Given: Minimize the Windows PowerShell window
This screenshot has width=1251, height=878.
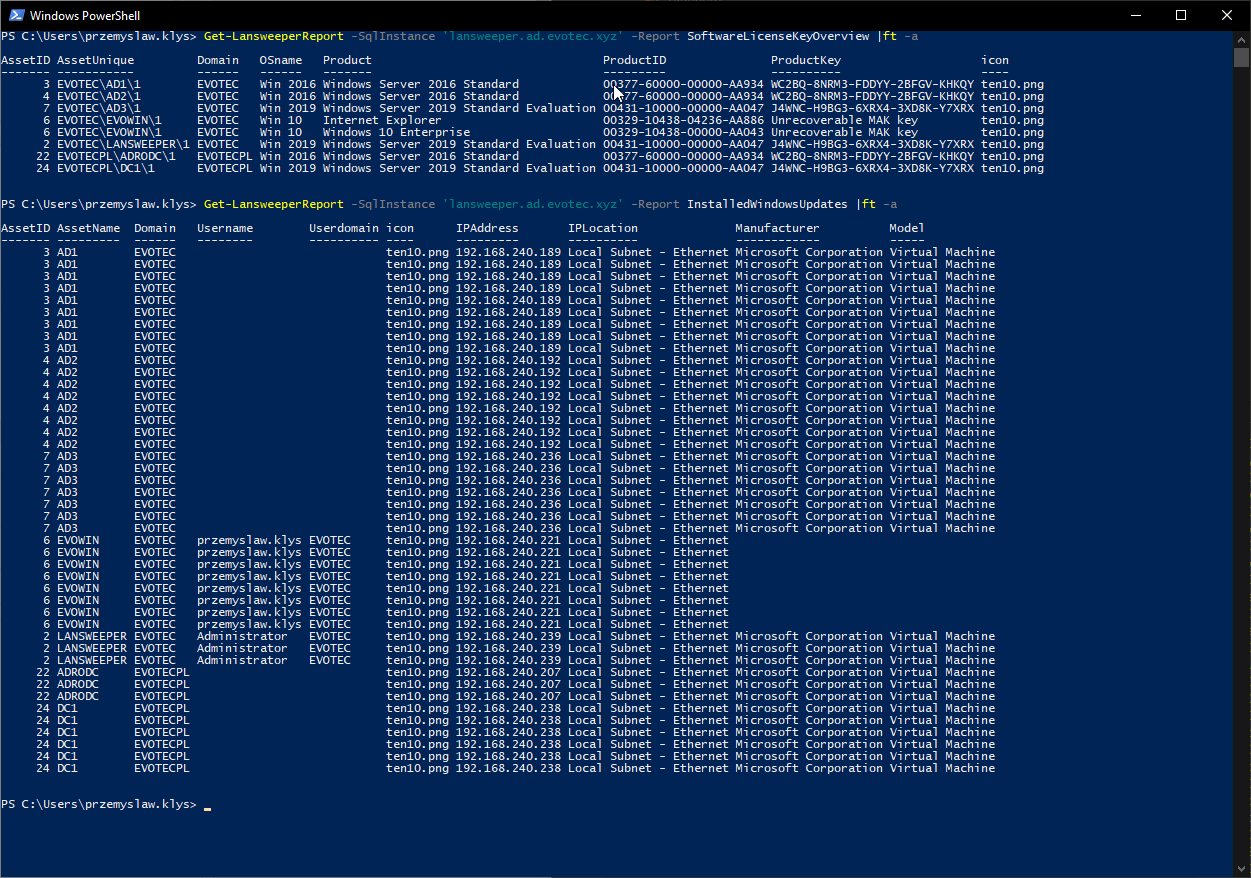Looking at the screenshot, I should (x=1135, y=15).
